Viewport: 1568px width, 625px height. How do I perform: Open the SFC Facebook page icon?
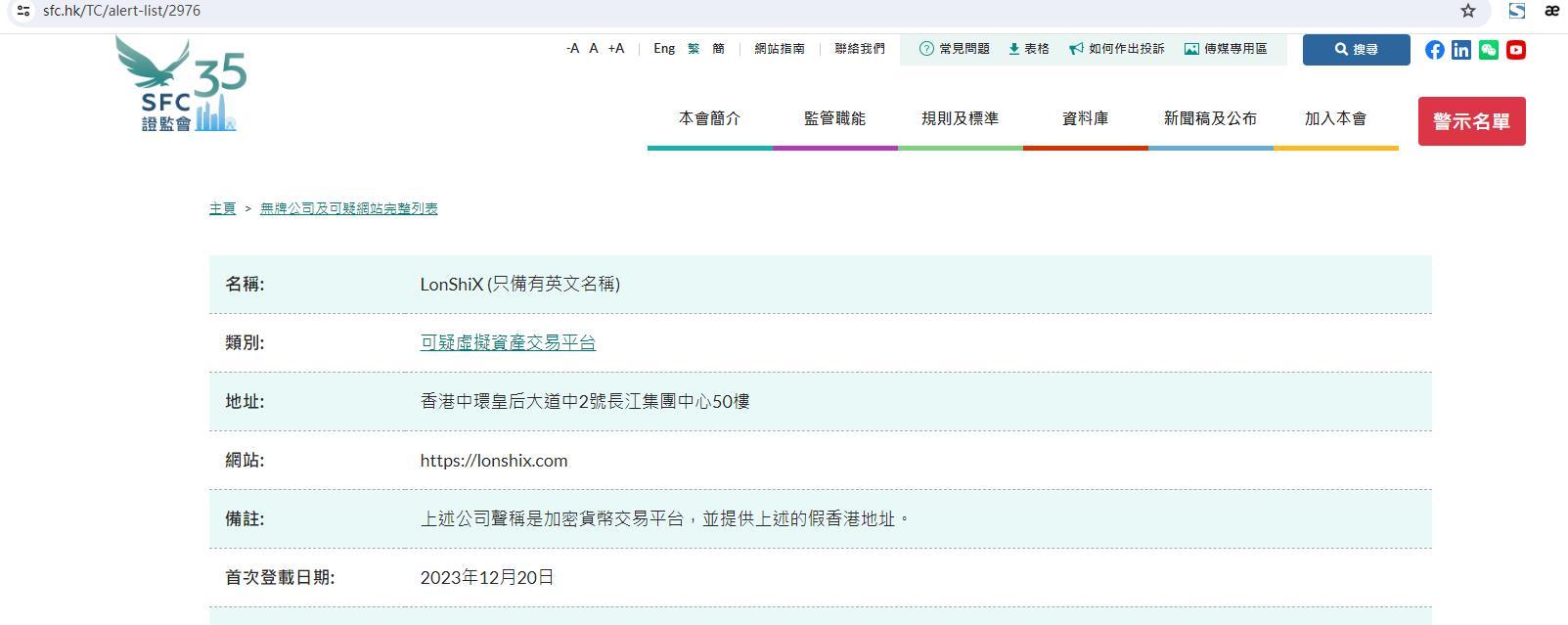[1434, 50]
